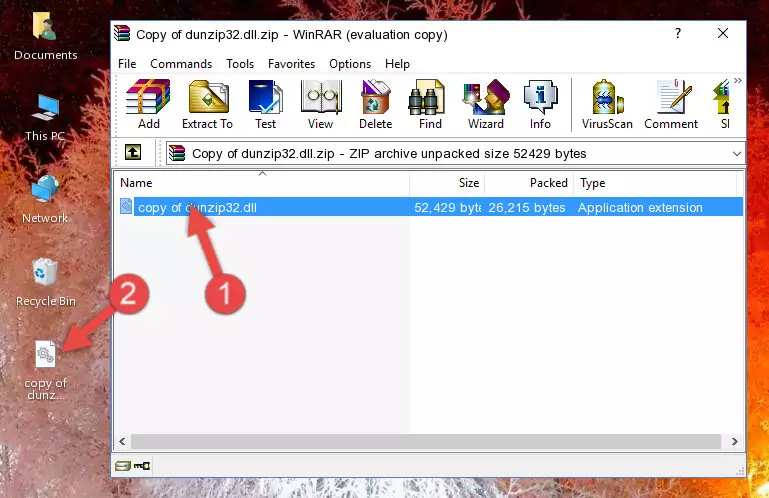
Task: Select the Network desktop icon
Action: (45, 199)
